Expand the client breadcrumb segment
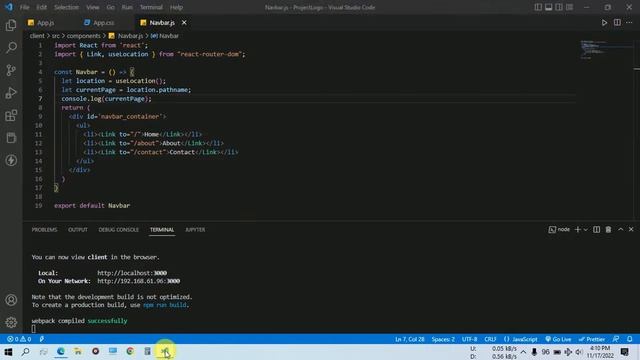The image size is (640, 360). point(37,36)
